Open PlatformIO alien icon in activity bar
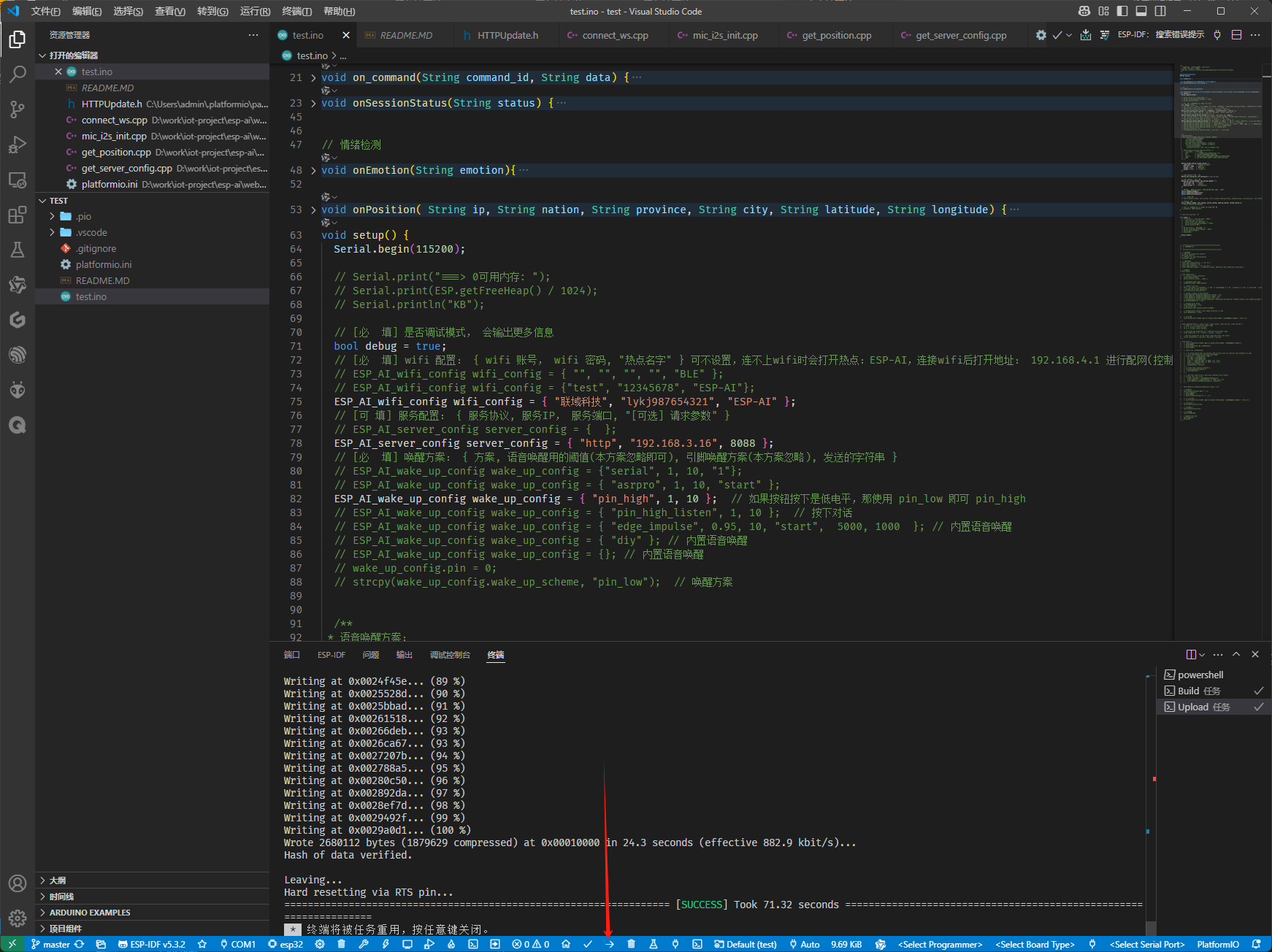This screenshot has height=952, width=1272. coord(18,390)
